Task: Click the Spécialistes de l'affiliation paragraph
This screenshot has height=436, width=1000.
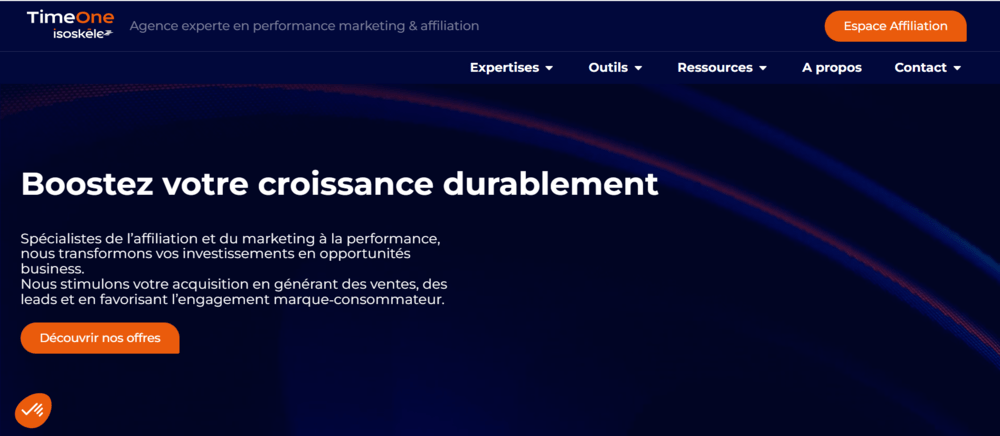Action: [230, 253]
